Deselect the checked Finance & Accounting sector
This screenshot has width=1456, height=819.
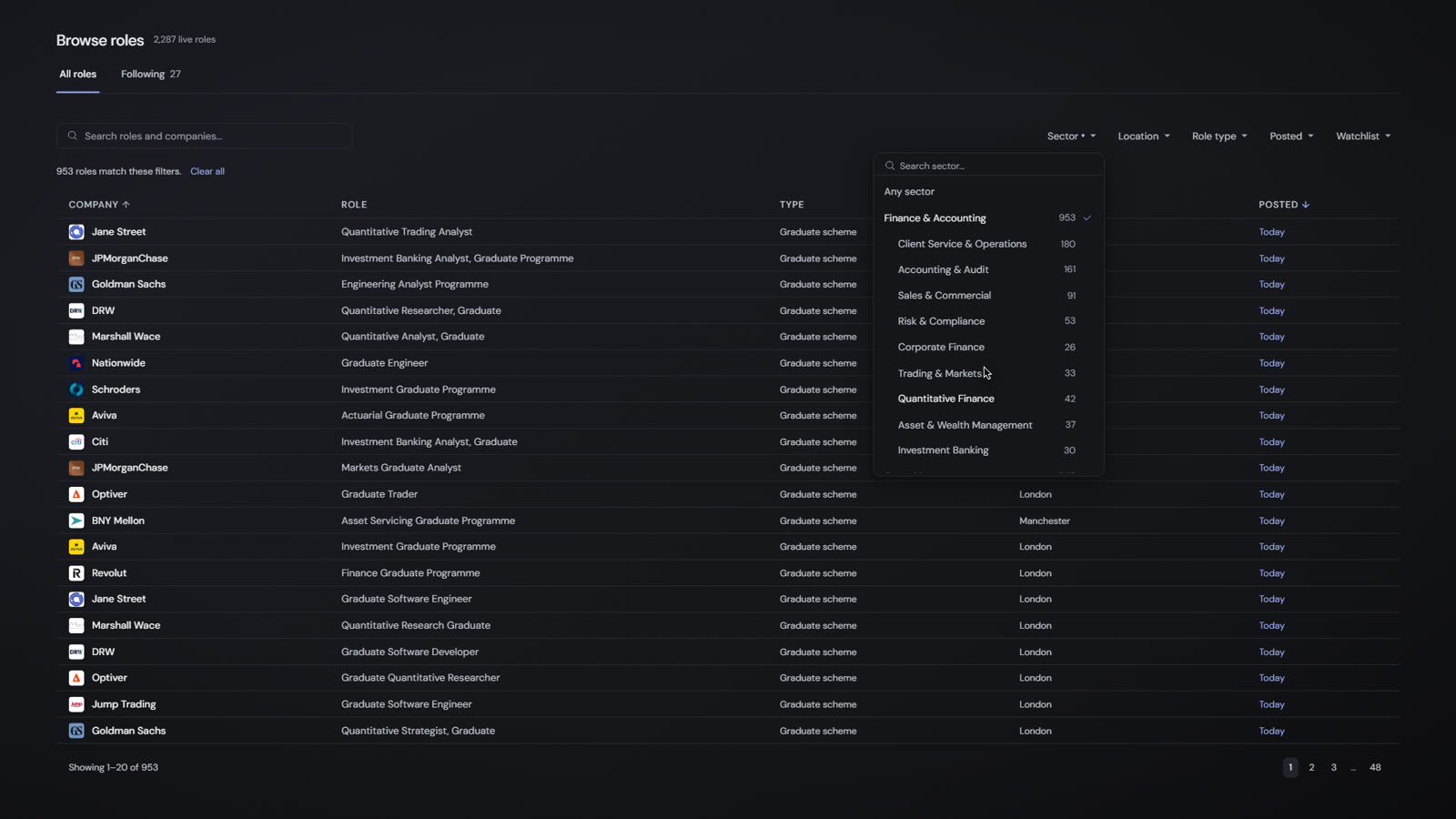(x=988, y=218)
